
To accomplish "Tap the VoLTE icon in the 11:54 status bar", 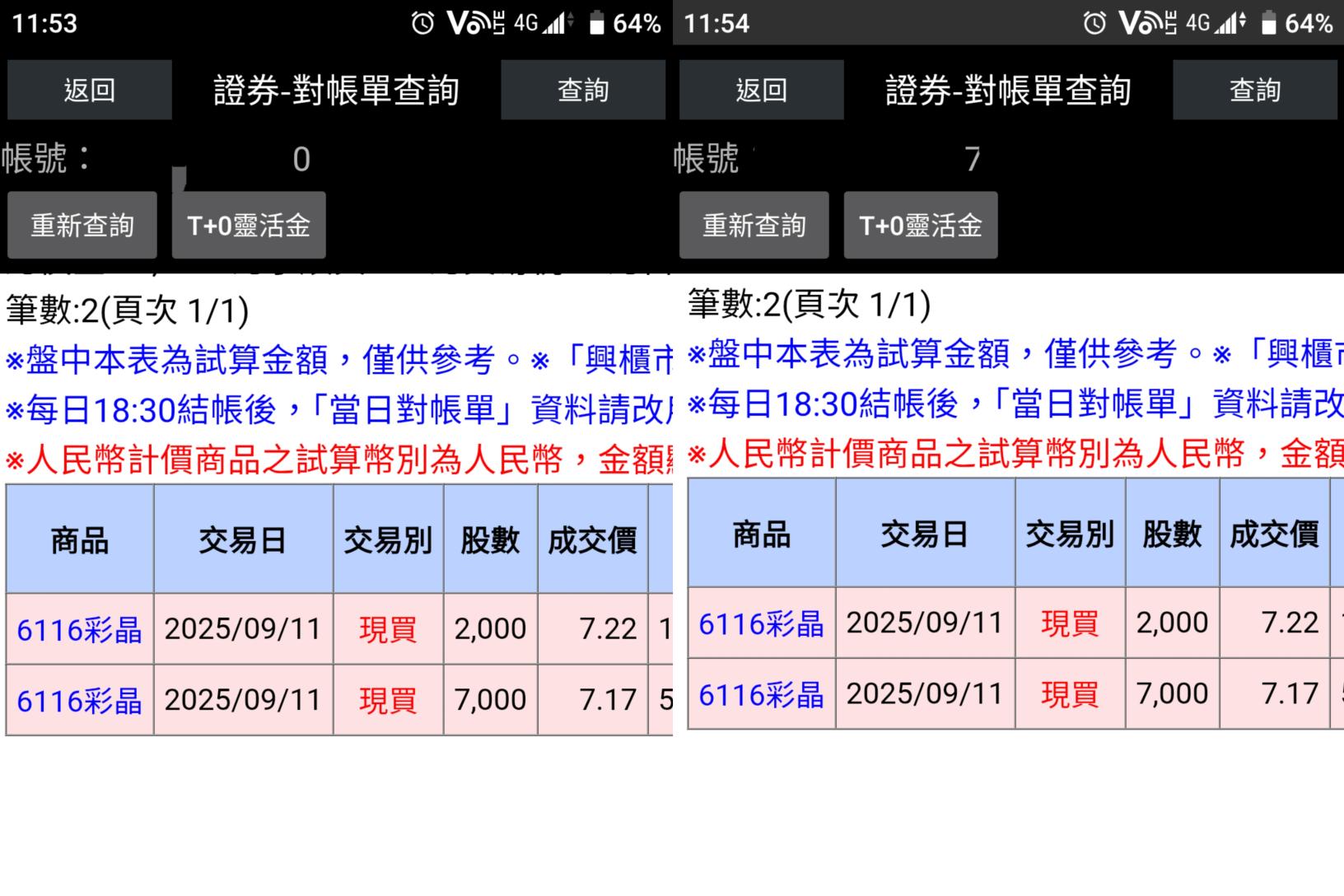I will tap(1148, 23).
